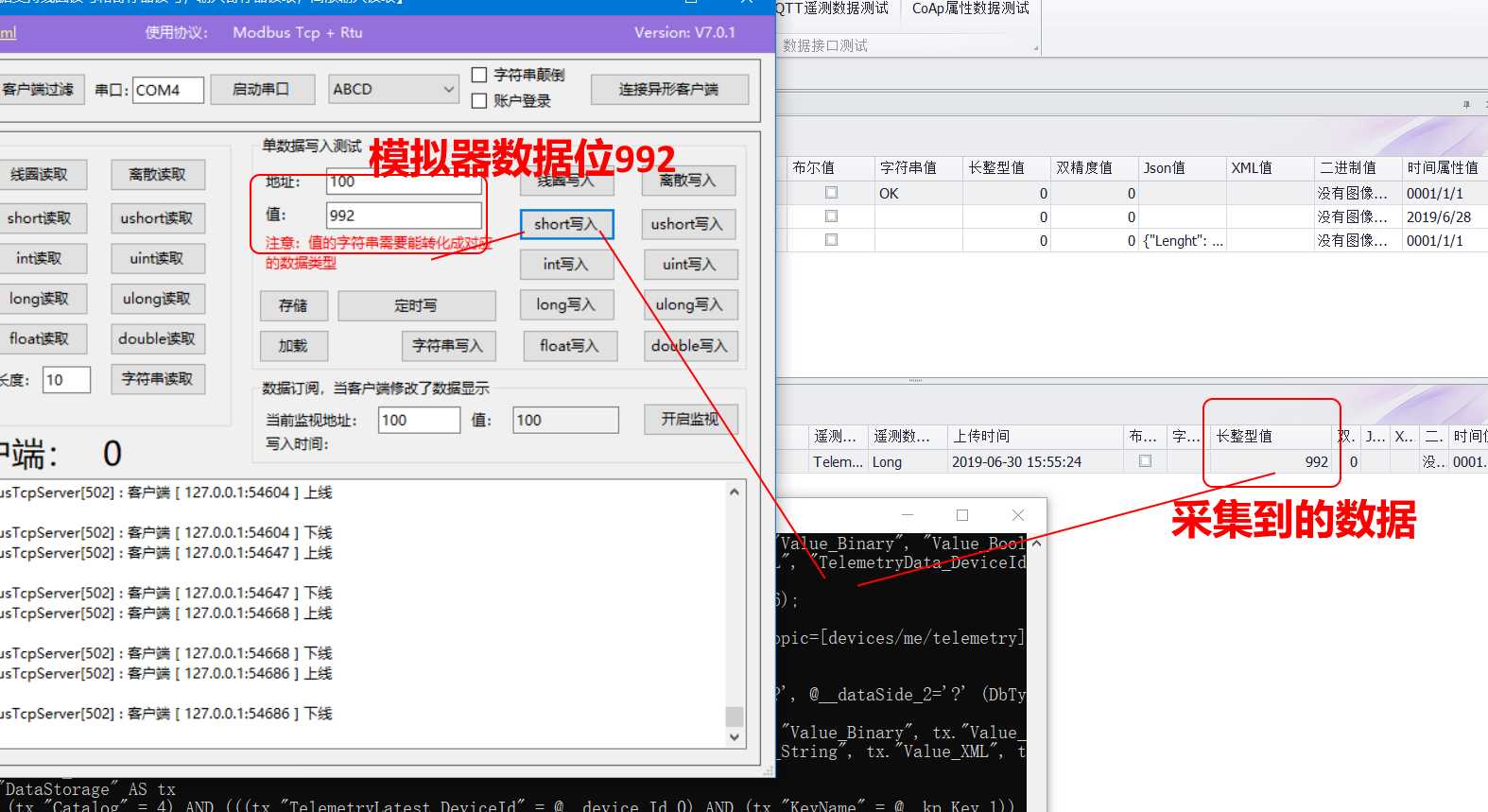1488x812 pixels.
Task: Open the MQTT遥测数据测试 tab
Action: [830, 9]
